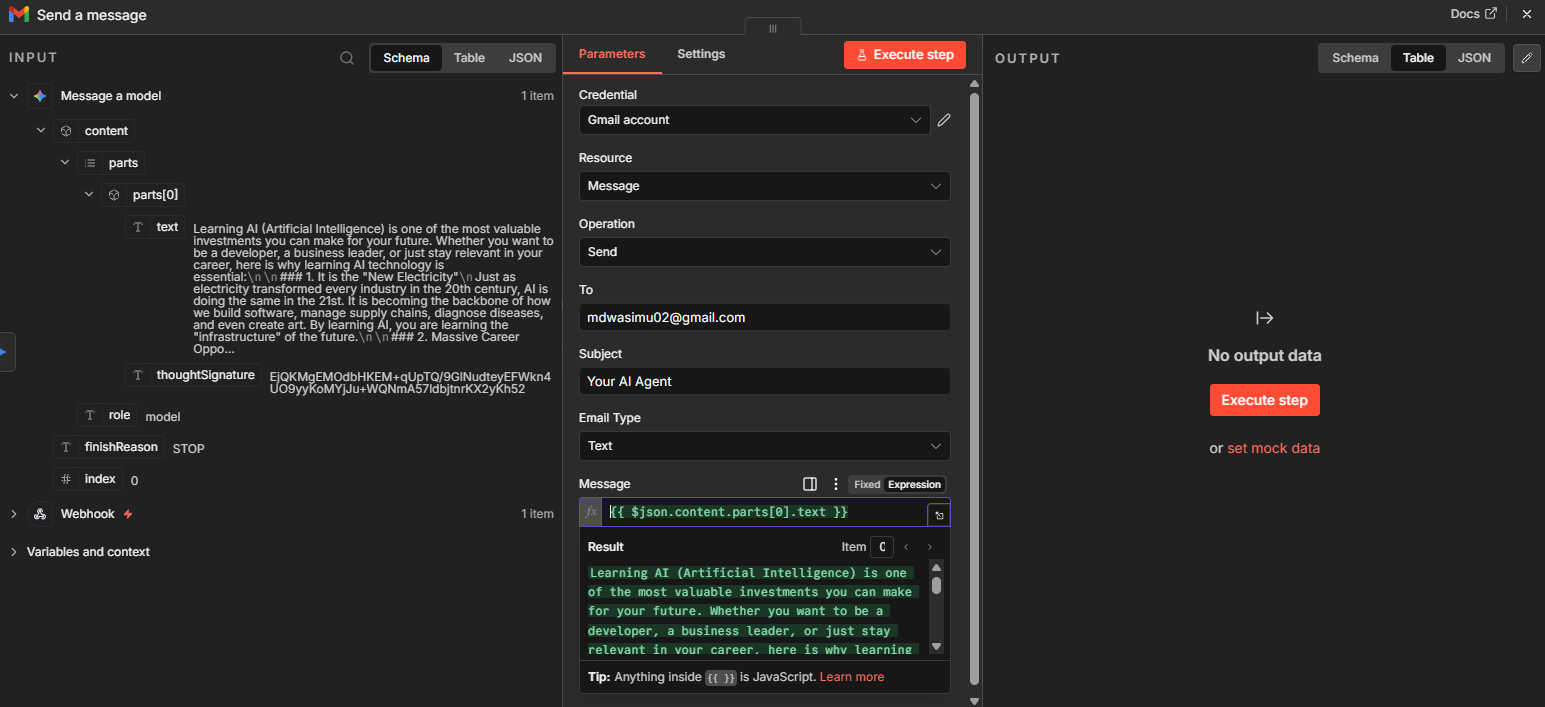The height and width of the screenshot is (707, 1545).
Task: Click Execute step button in Output panel
Action: (x=1264, y=400)
